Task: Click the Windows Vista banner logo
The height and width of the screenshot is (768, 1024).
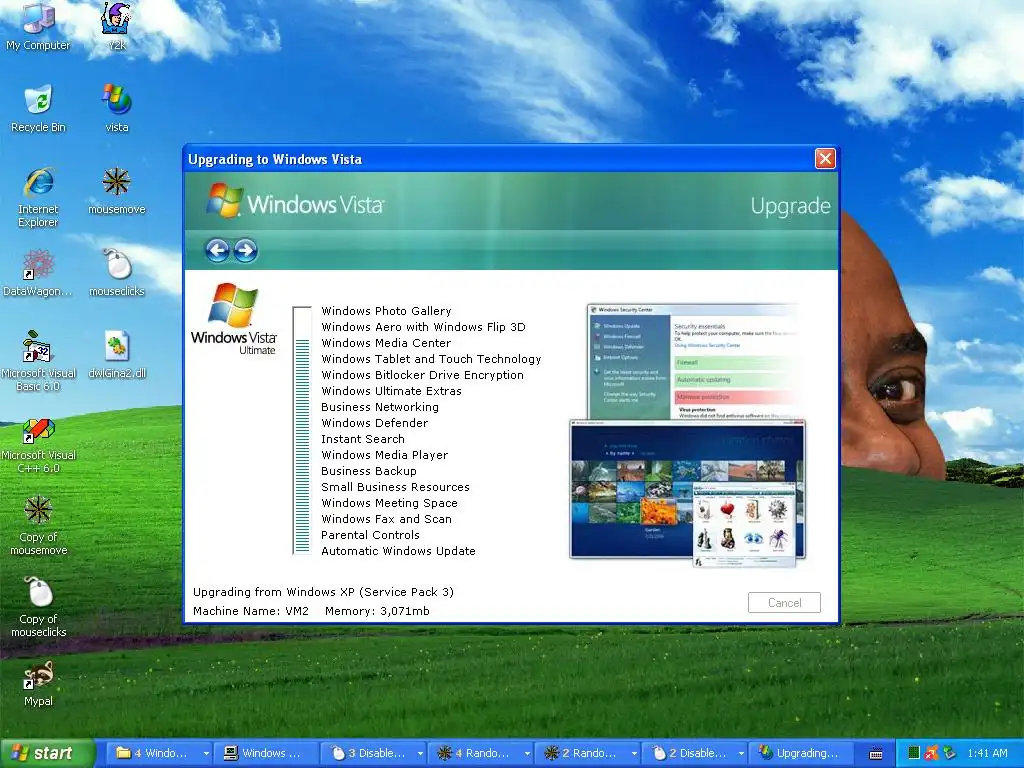Action: 295,200
